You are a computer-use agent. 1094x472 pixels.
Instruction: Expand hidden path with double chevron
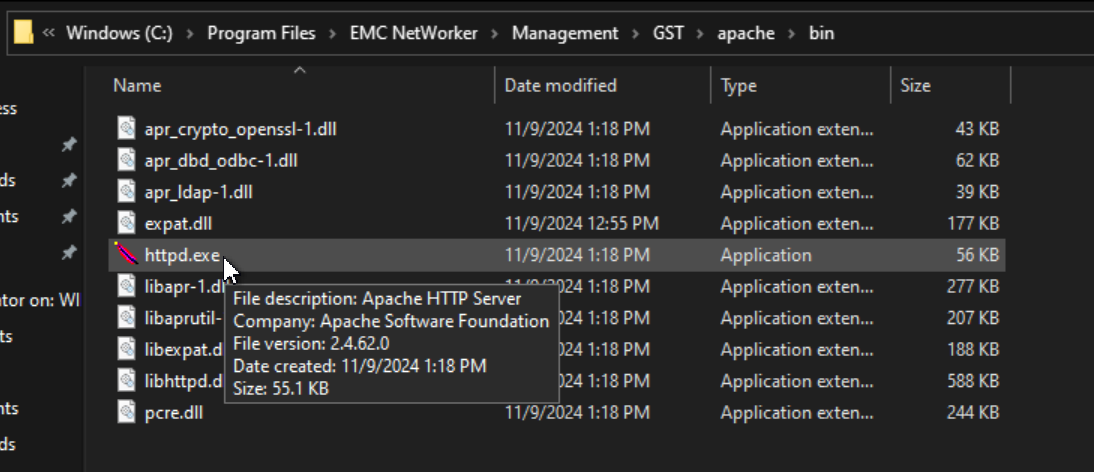(x=49, y=33)
